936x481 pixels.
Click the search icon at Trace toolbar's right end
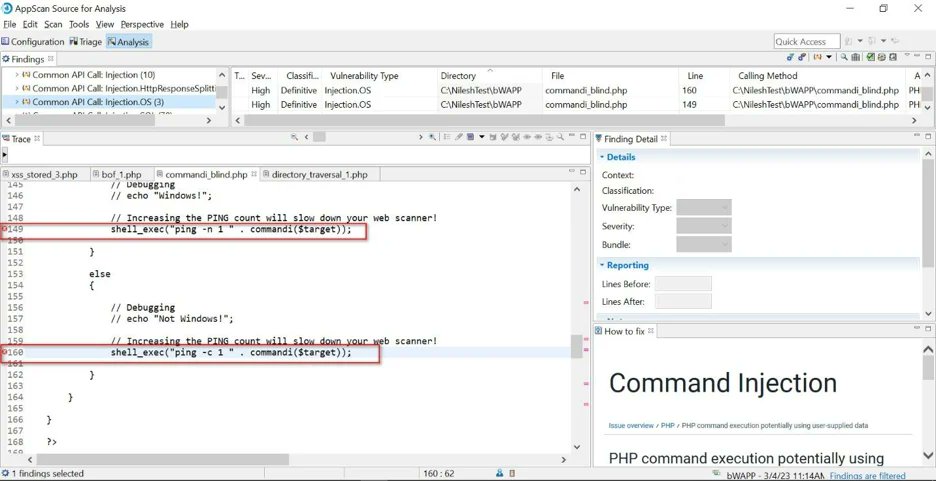click(x=561, y=137)
